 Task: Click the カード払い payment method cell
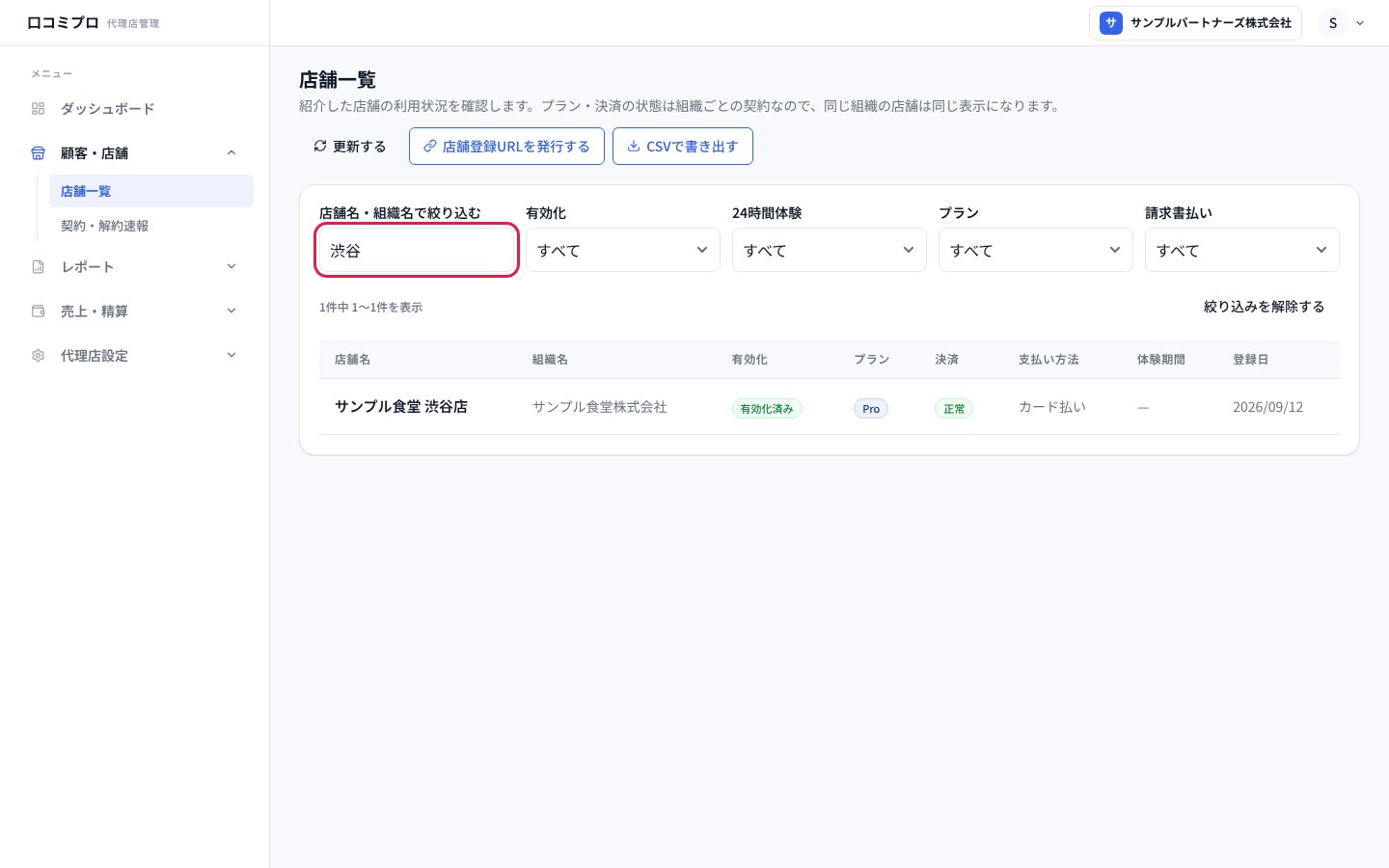[1052, 407]
